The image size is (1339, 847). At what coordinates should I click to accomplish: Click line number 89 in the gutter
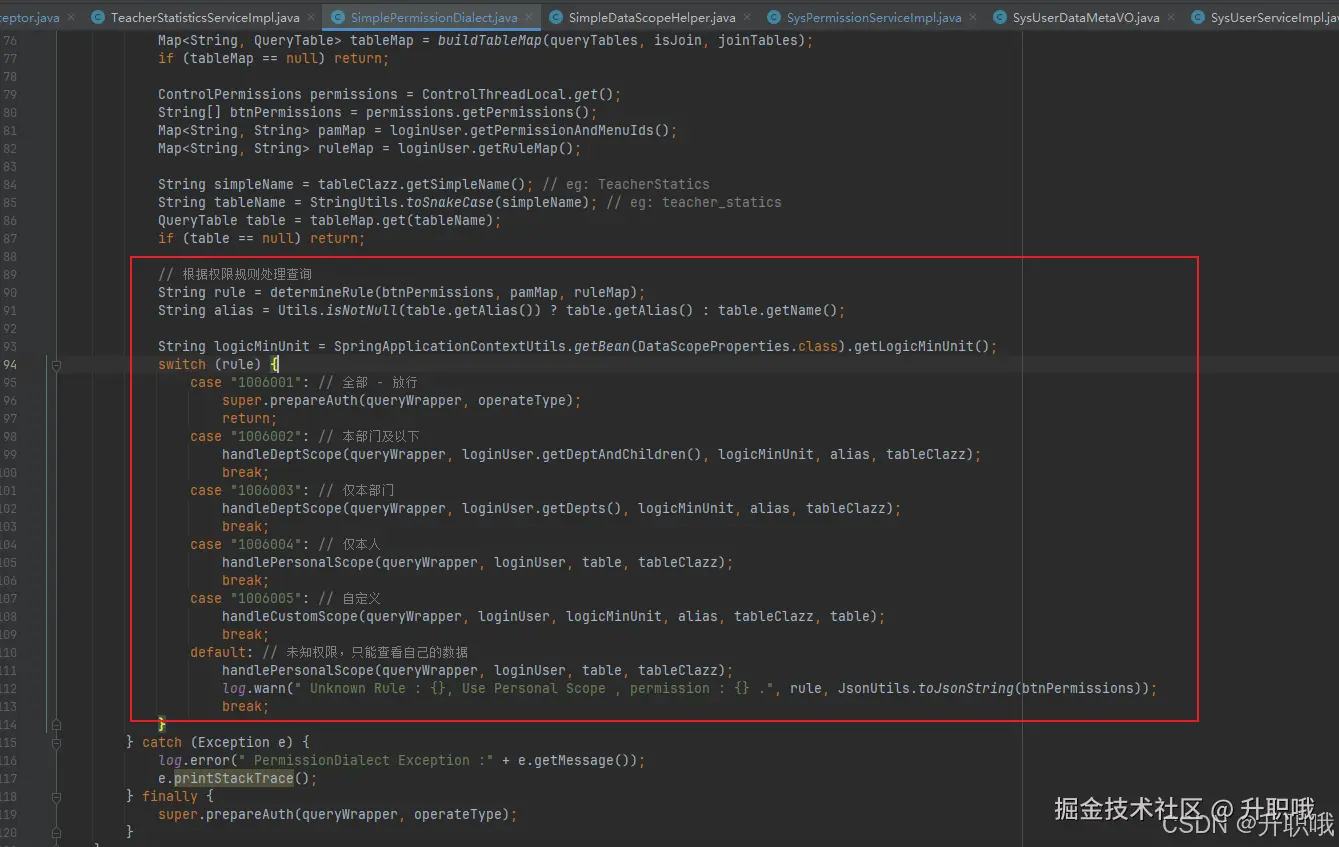coord(10,275)
